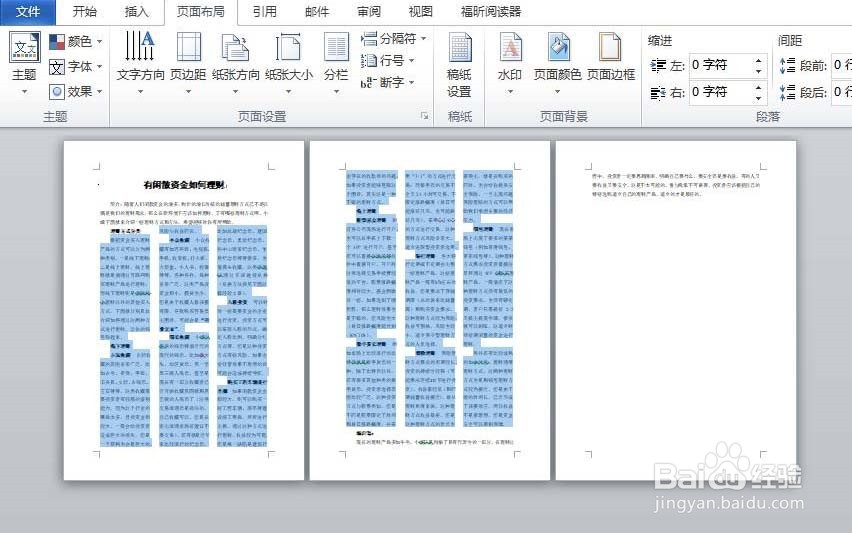Expand the 分隔符 dropdown arrow
The image size is (852, 533).
pyautogui.click(x=424, y=39)
